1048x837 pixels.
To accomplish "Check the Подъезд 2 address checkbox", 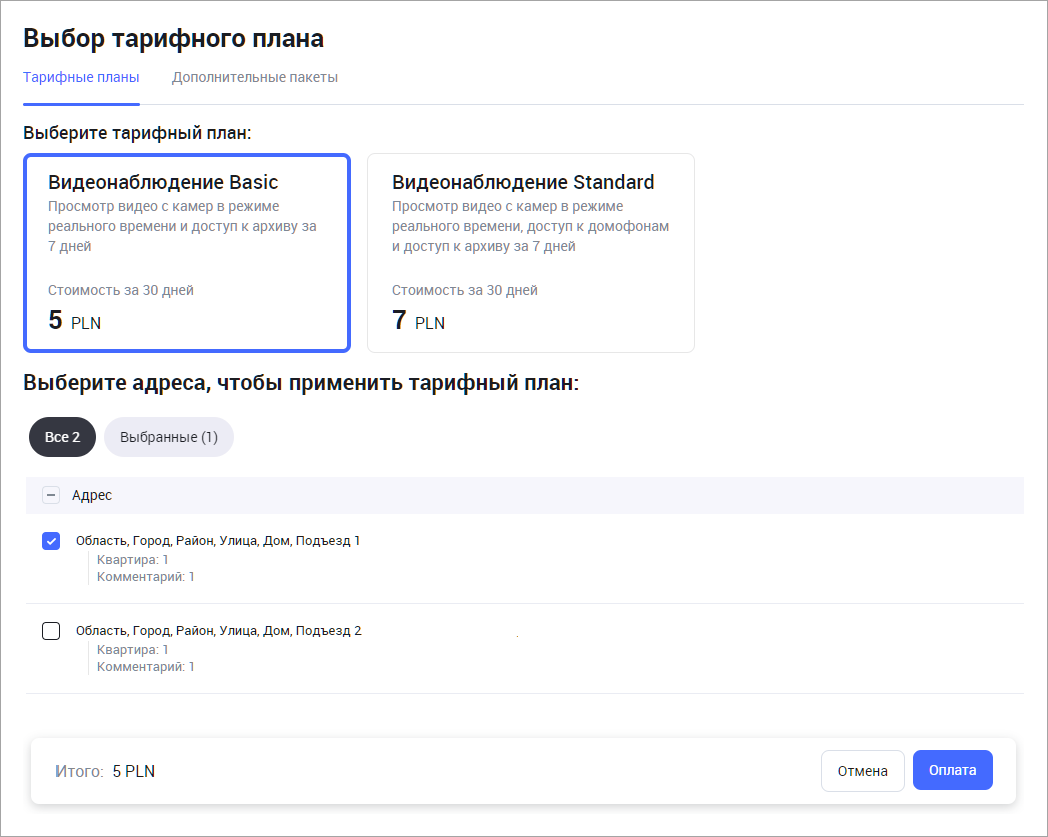I will (x=51, y=631).
